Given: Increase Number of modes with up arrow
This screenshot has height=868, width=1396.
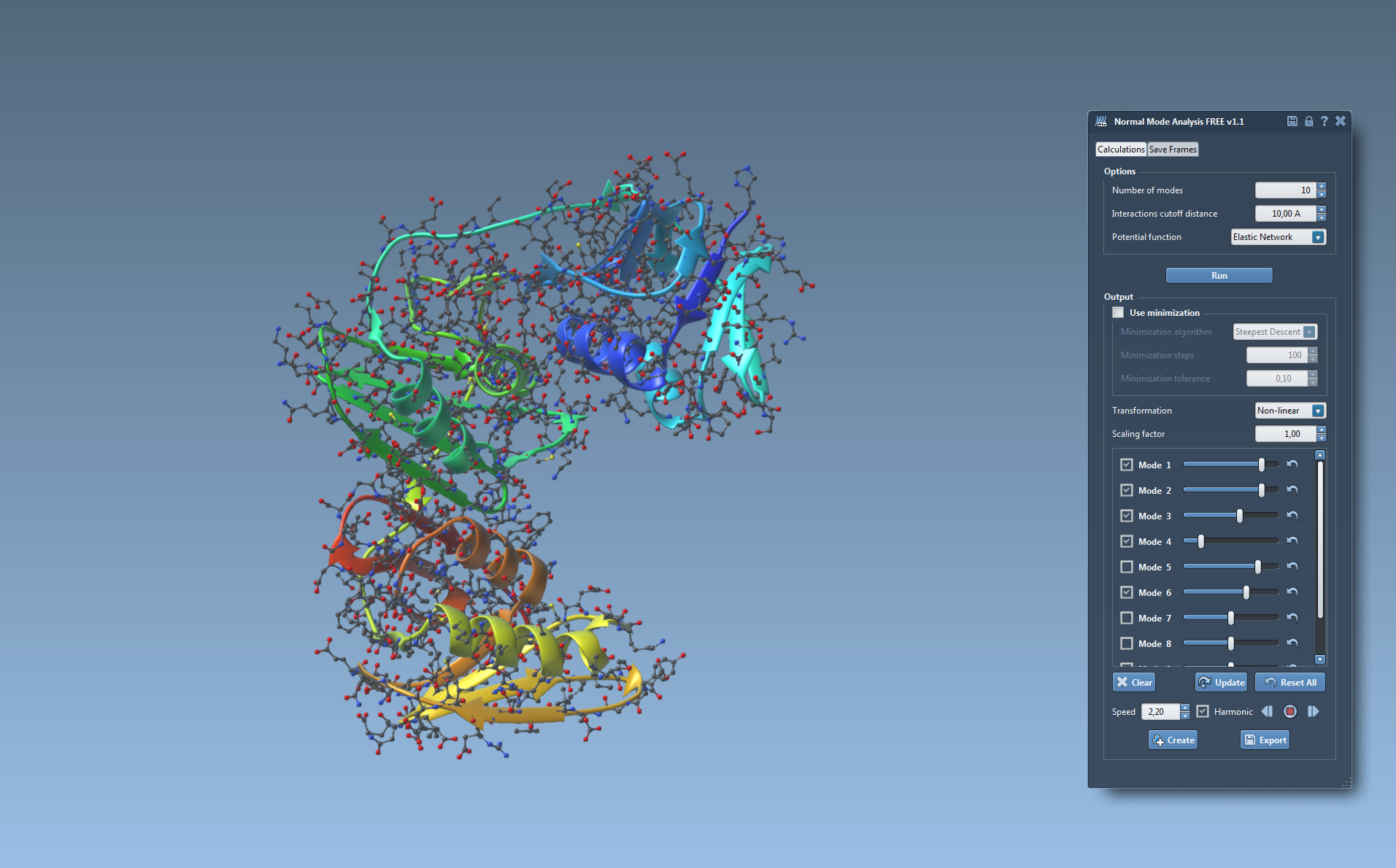Looking at the screenshot, I should tap(1322, 187).
